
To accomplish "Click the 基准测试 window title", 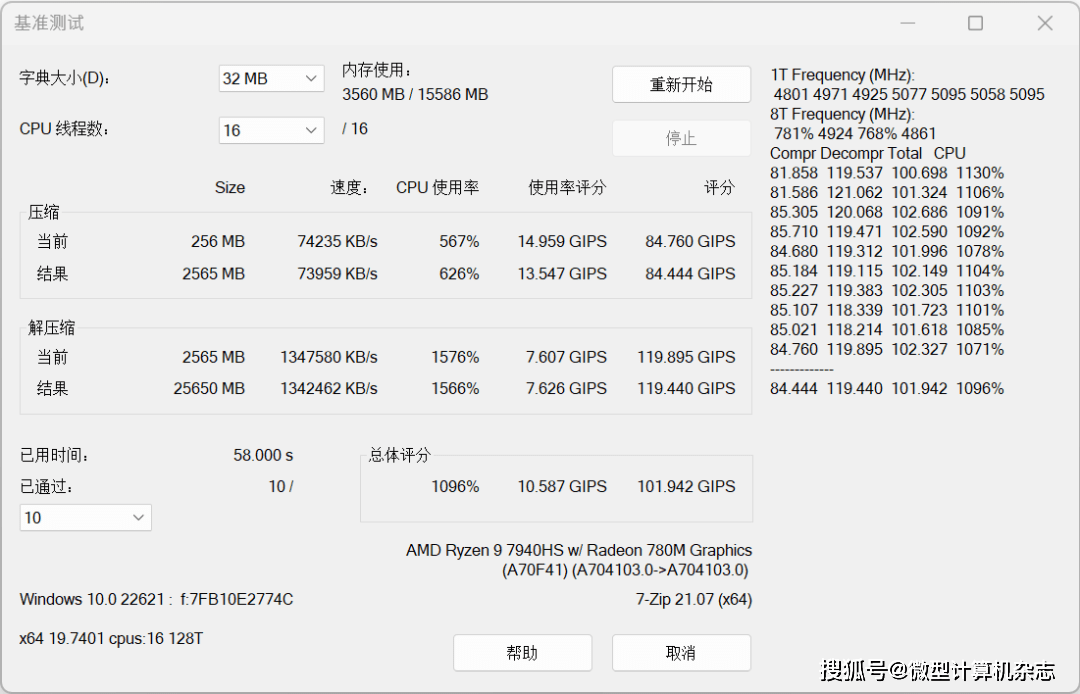I will click(49, 22).
